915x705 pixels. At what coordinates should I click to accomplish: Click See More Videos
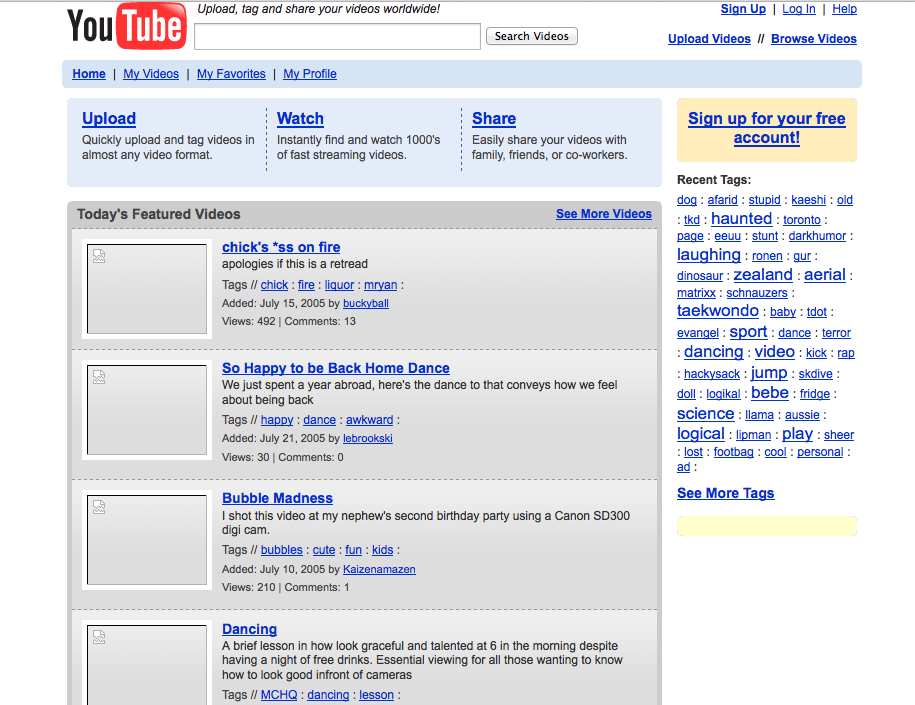(x=603, y=213)
